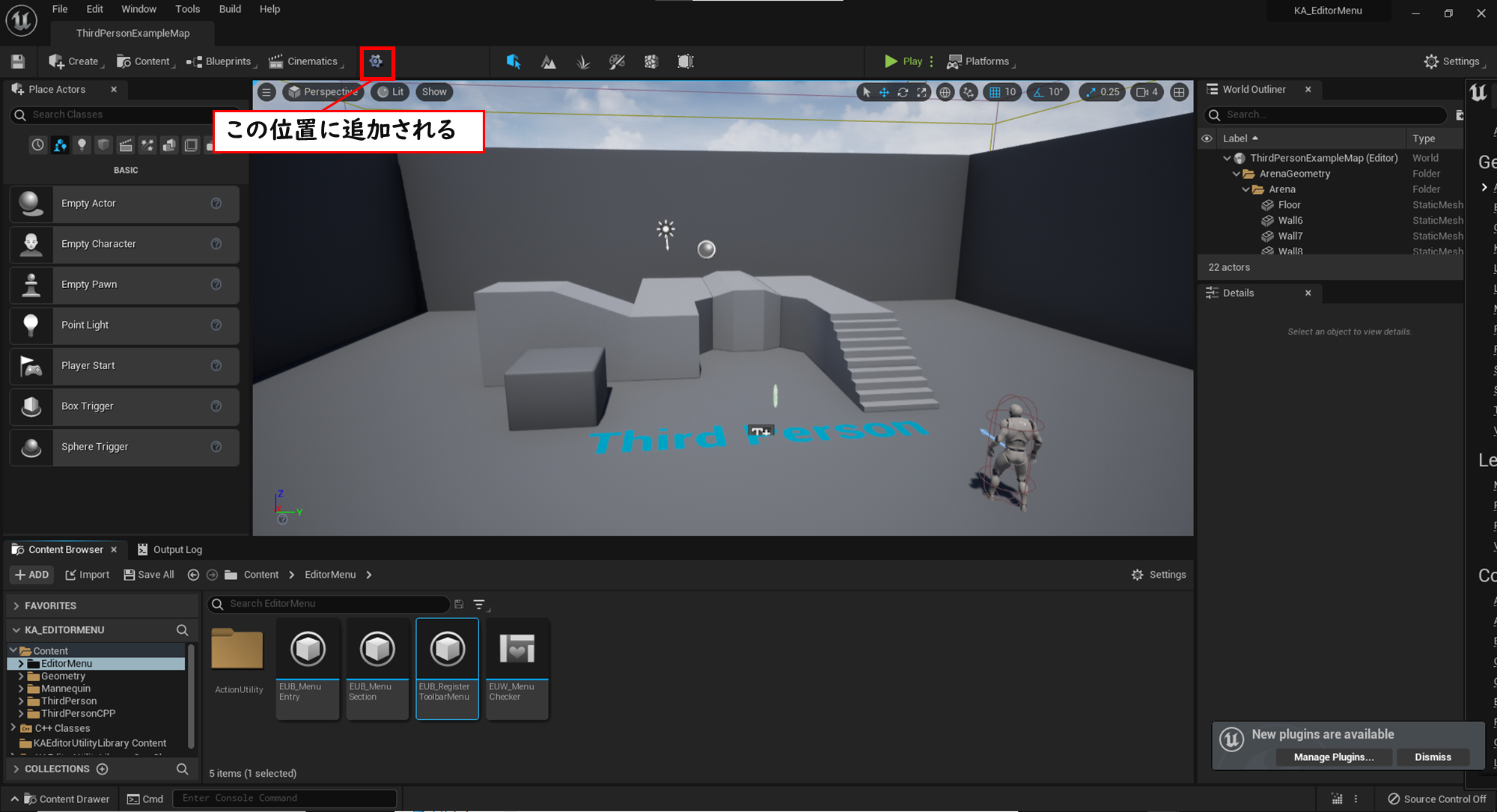
Task: Click the custom gear toolbar icon
Action: [x=376, y=61]
